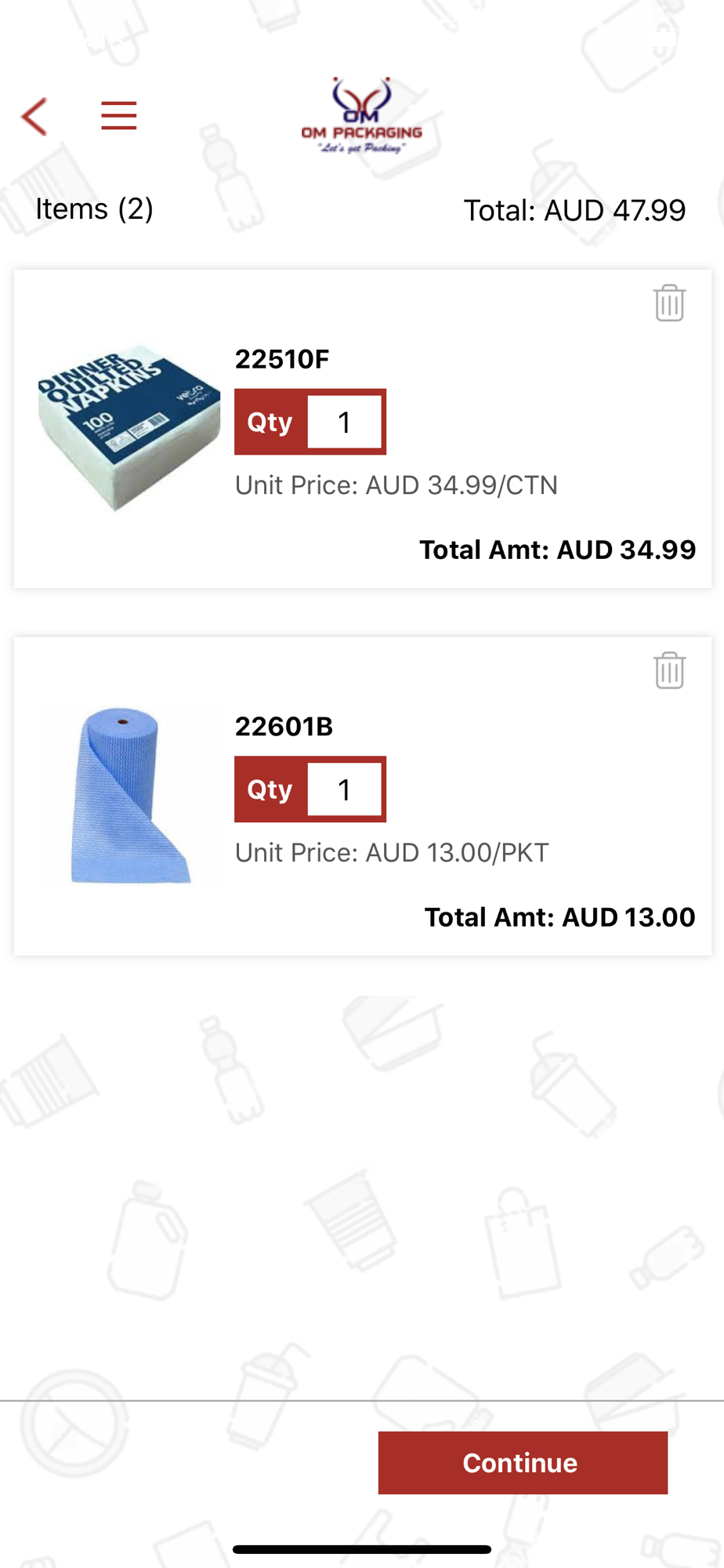
Task: Tap the Qty label for 22510F
Action: 270,423
